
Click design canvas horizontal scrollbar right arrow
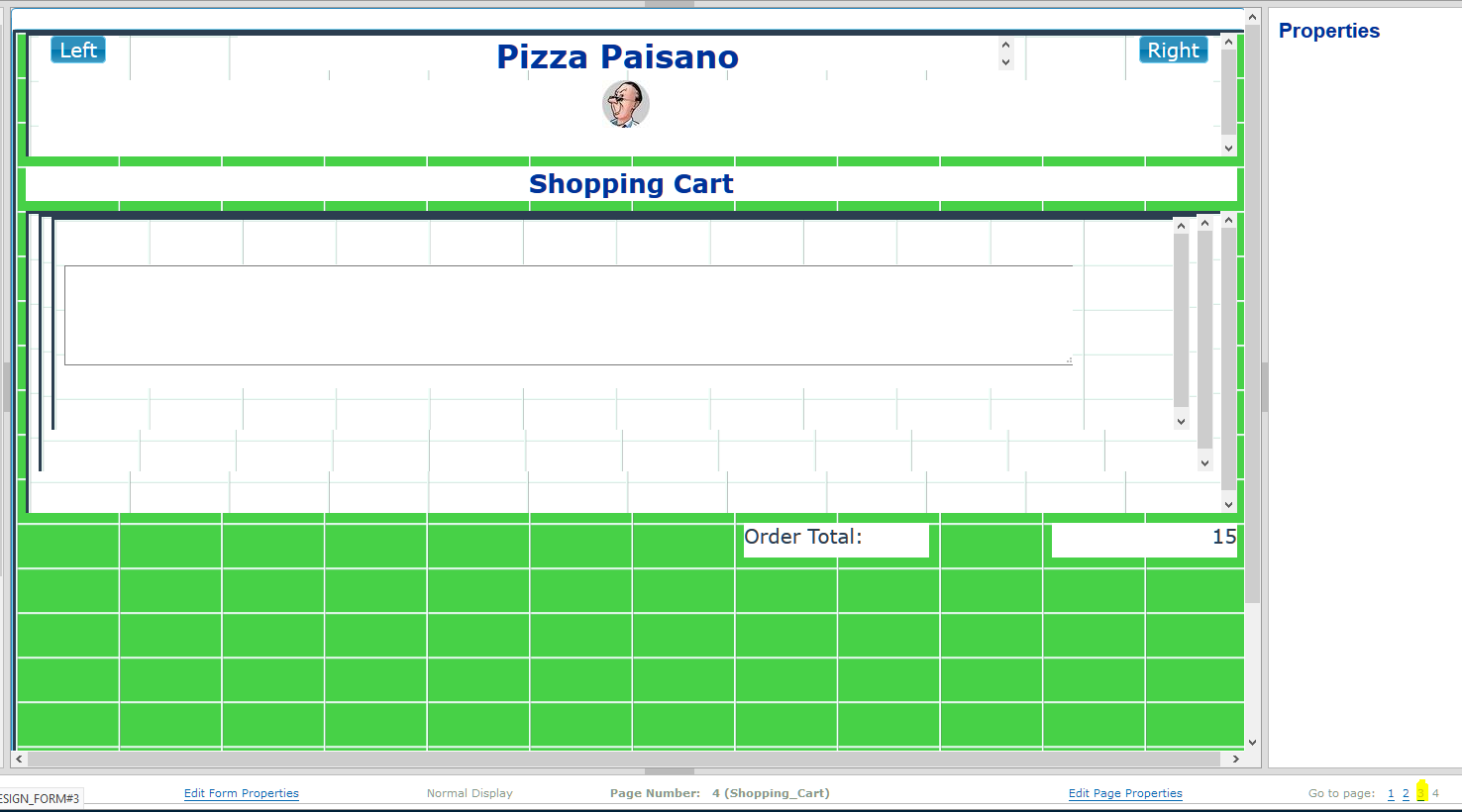1236,760
